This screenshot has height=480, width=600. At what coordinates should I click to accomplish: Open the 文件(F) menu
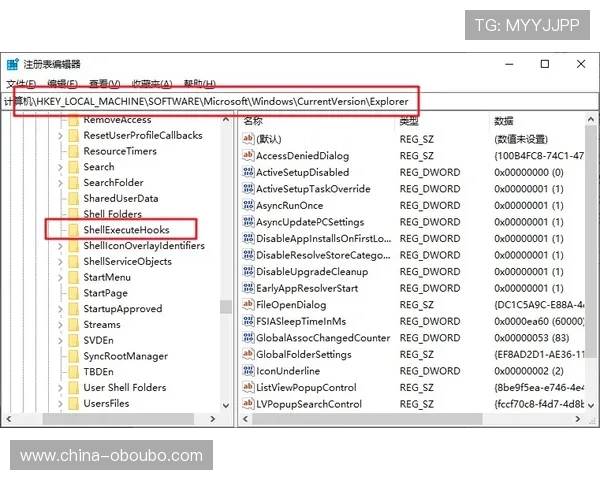click(20, 84)
